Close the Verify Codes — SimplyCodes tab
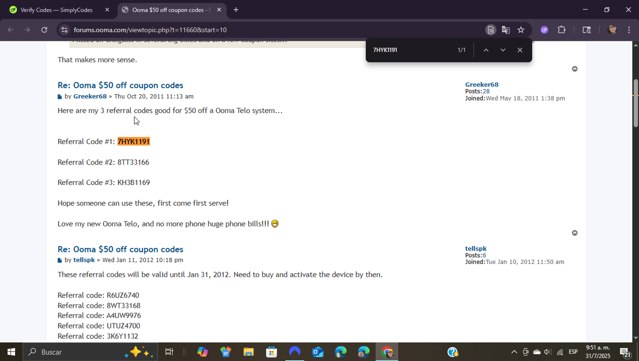The height and width of the screenshot is (361, 639). (x=107, y=10)
